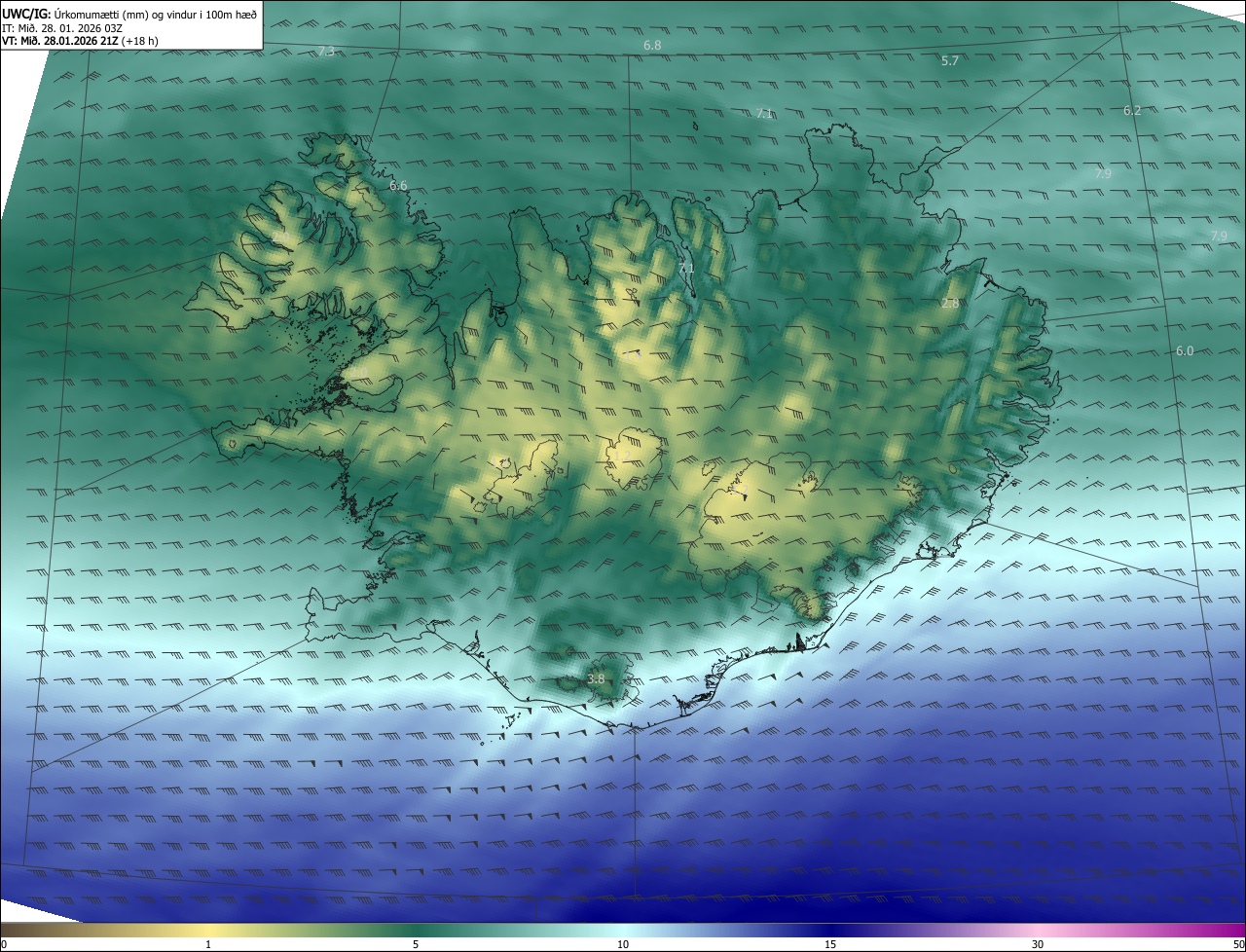Select the "VT: Mið. 28.01.2026 21Z (+18 h)" line
Viewport: 1246px width, 952px height.
pyautogui.click(x=80, y=41)
